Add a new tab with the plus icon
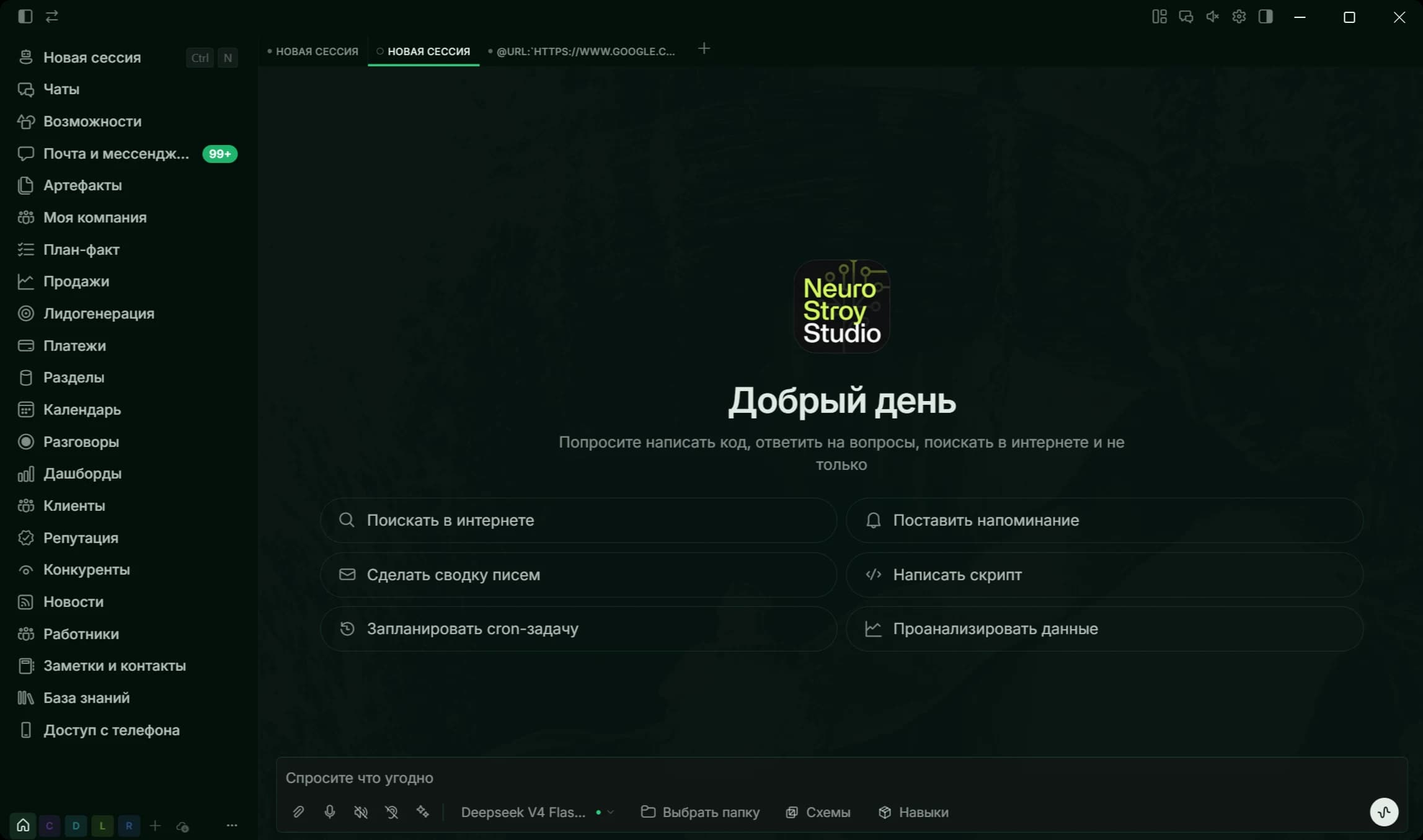Viewport: 1423px width, 840px height. pos(704,48)
